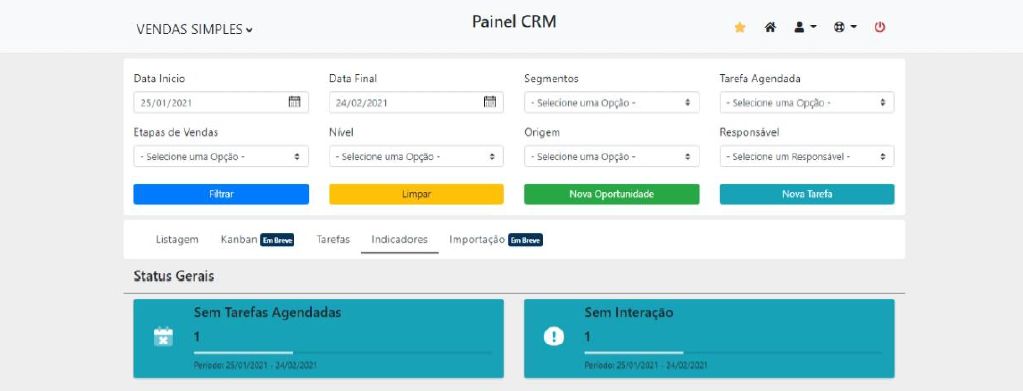Click the red power logout icon
This screenshot has height=391, width=1023.
tap(879, 27)
